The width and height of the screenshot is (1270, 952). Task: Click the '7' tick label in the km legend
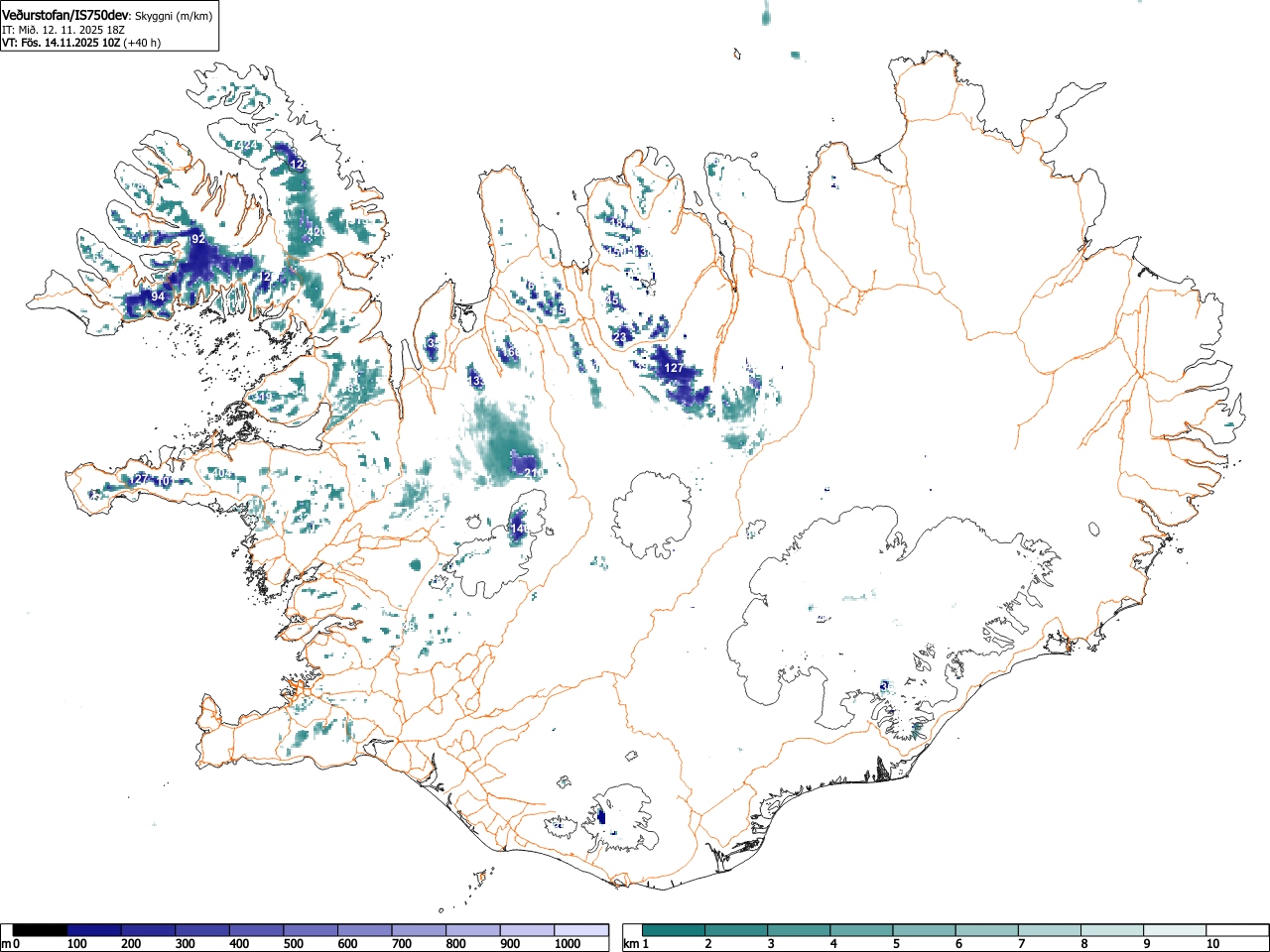click(1021, 944)
